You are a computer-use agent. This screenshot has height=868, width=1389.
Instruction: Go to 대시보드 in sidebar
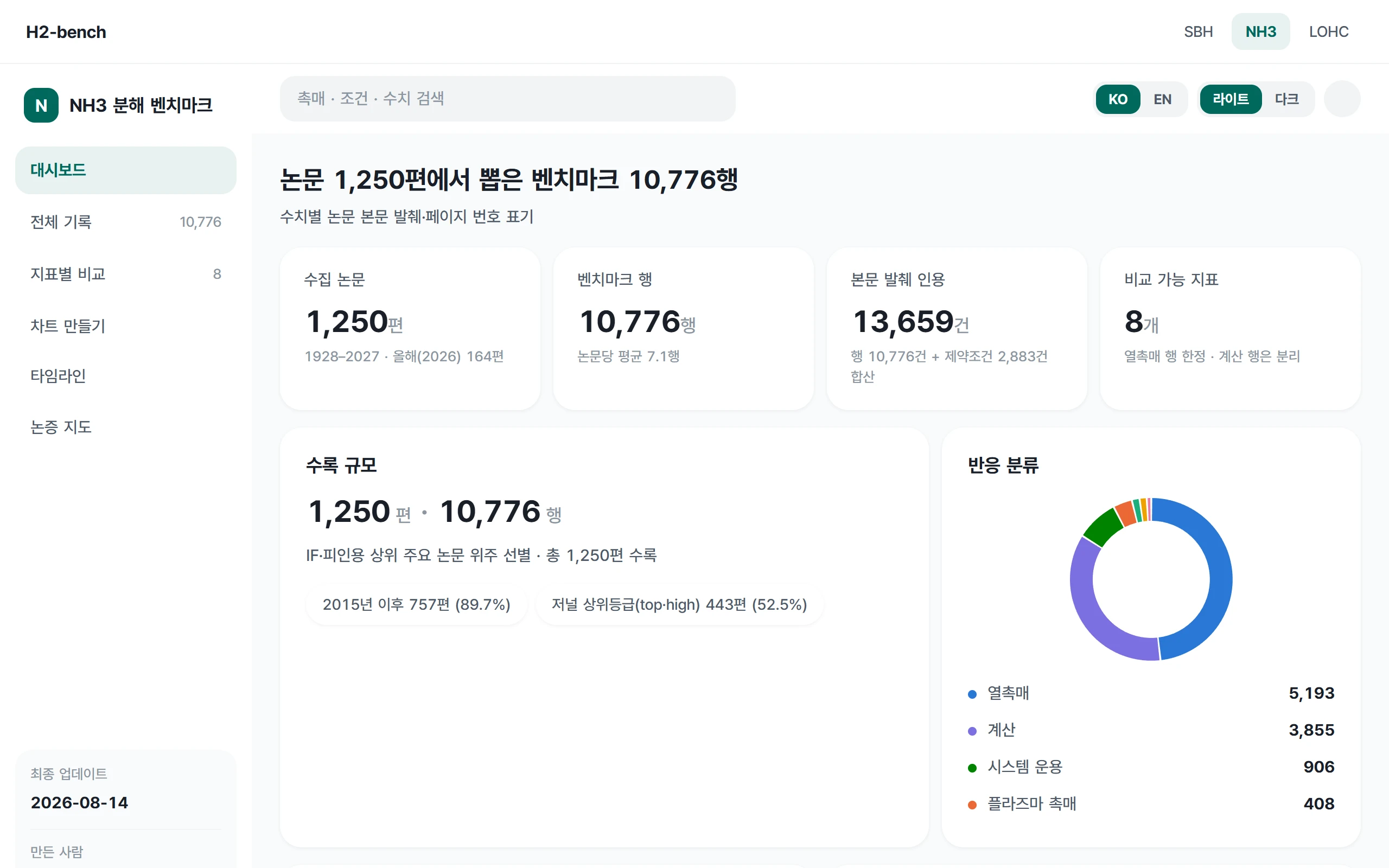tap(126, 170)
